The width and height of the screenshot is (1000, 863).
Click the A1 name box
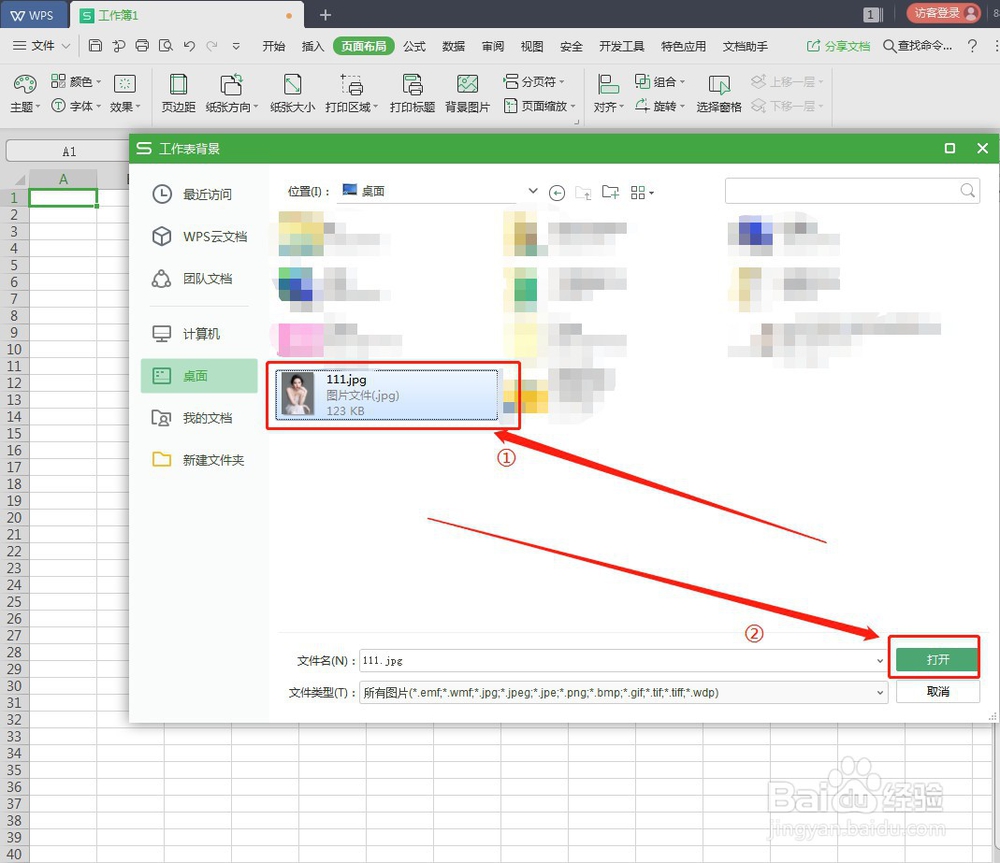tap(69, 151)
